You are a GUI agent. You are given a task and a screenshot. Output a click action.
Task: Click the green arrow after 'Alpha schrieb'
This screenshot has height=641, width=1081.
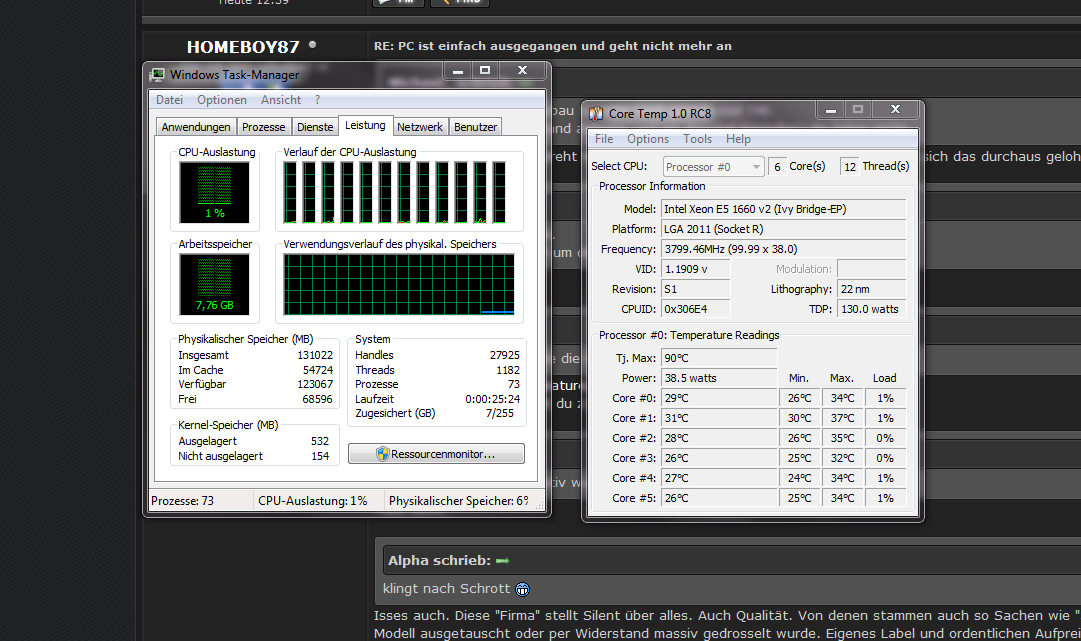[502, 560]
